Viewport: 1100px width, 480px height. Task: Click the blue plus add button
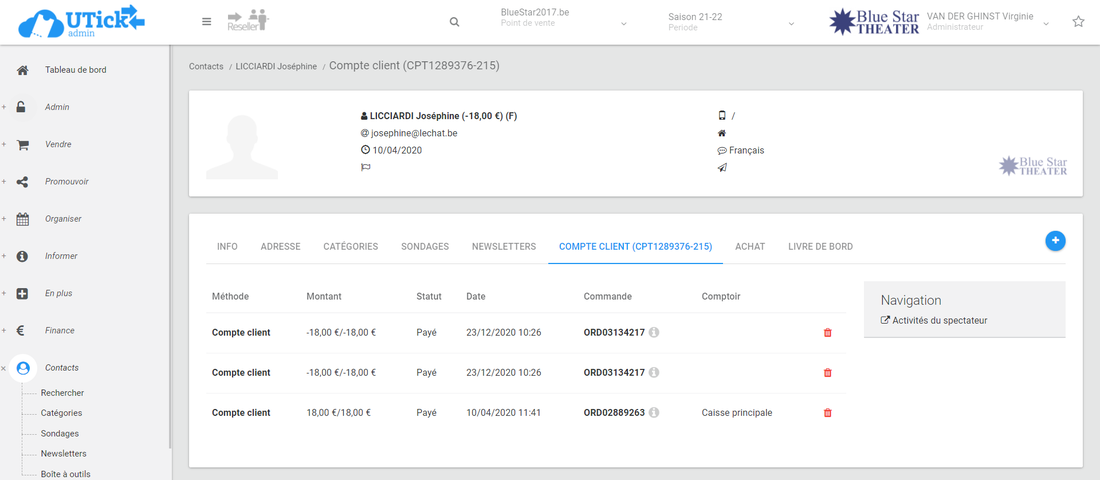pyautogui.click(x=1055, y=241)
